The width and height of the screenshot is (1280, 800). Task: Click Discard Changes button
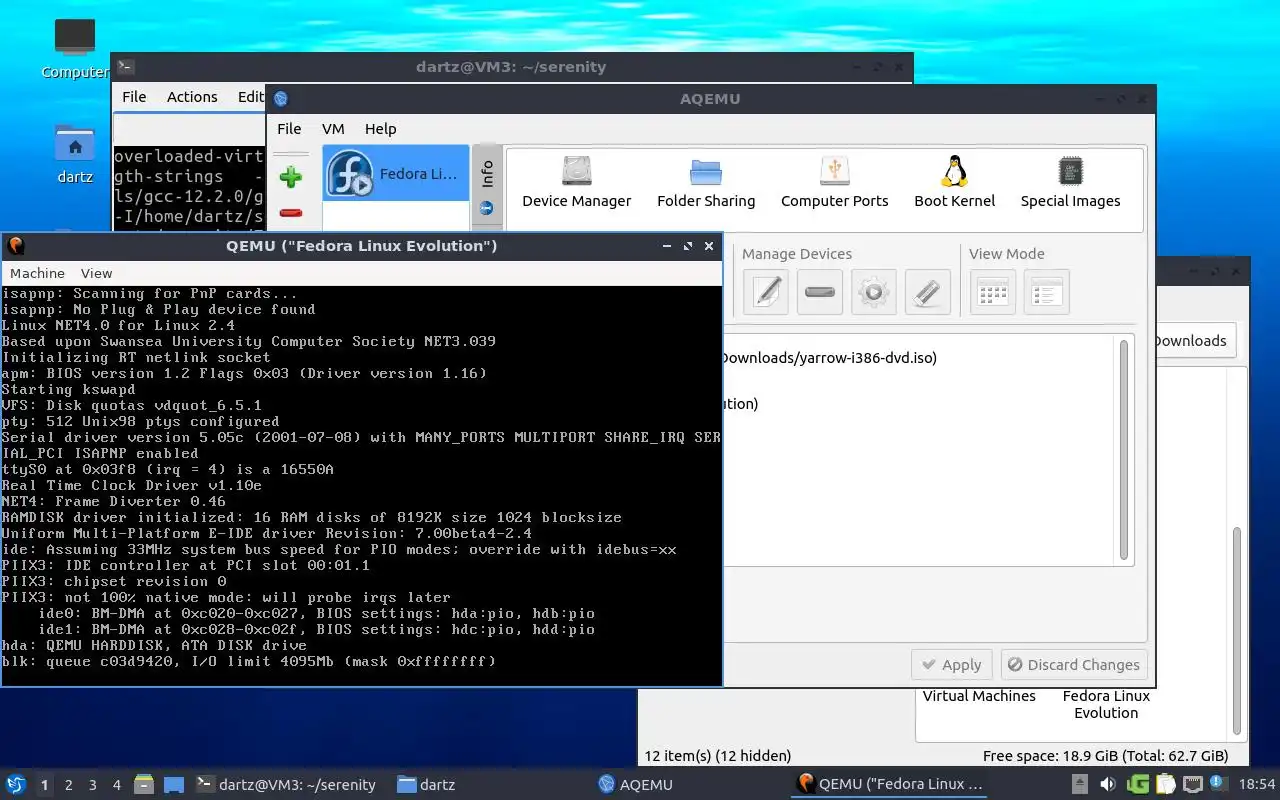coord(1074,665)
